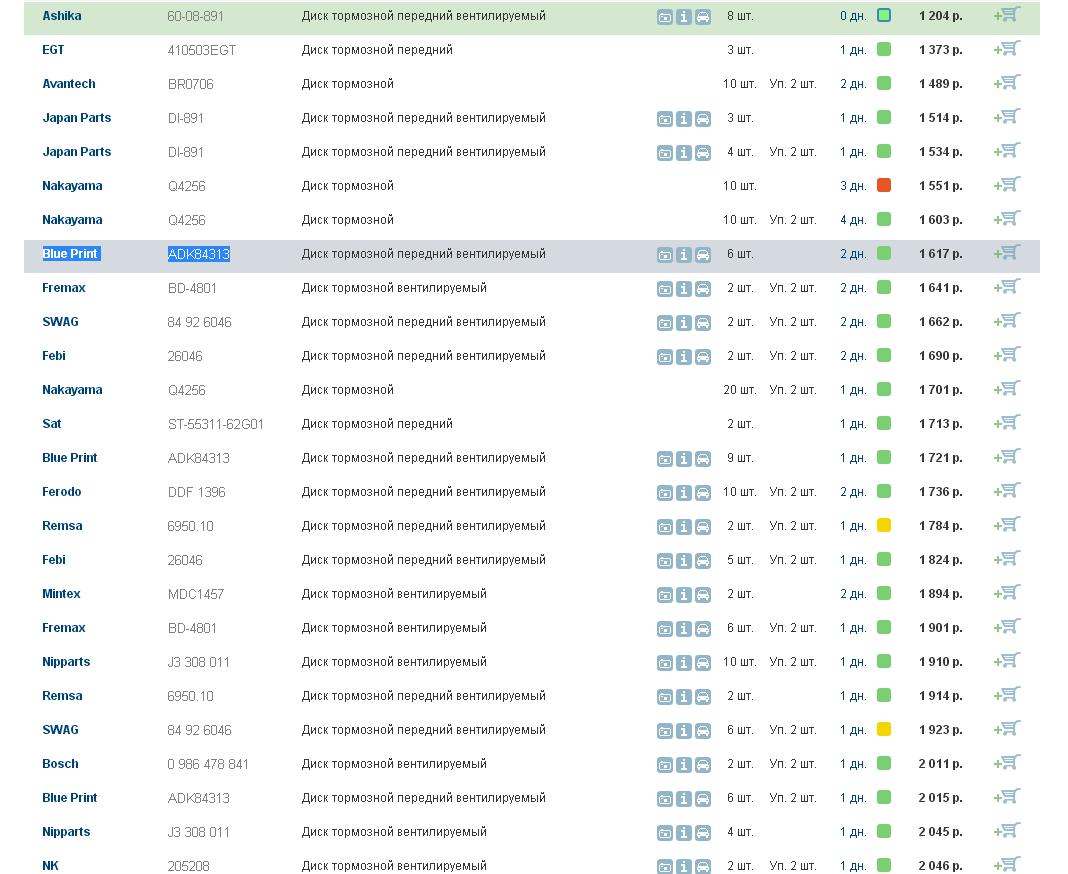
Task: Add EGT 410503EGT to cart
Action: [x=1008, y=49]
